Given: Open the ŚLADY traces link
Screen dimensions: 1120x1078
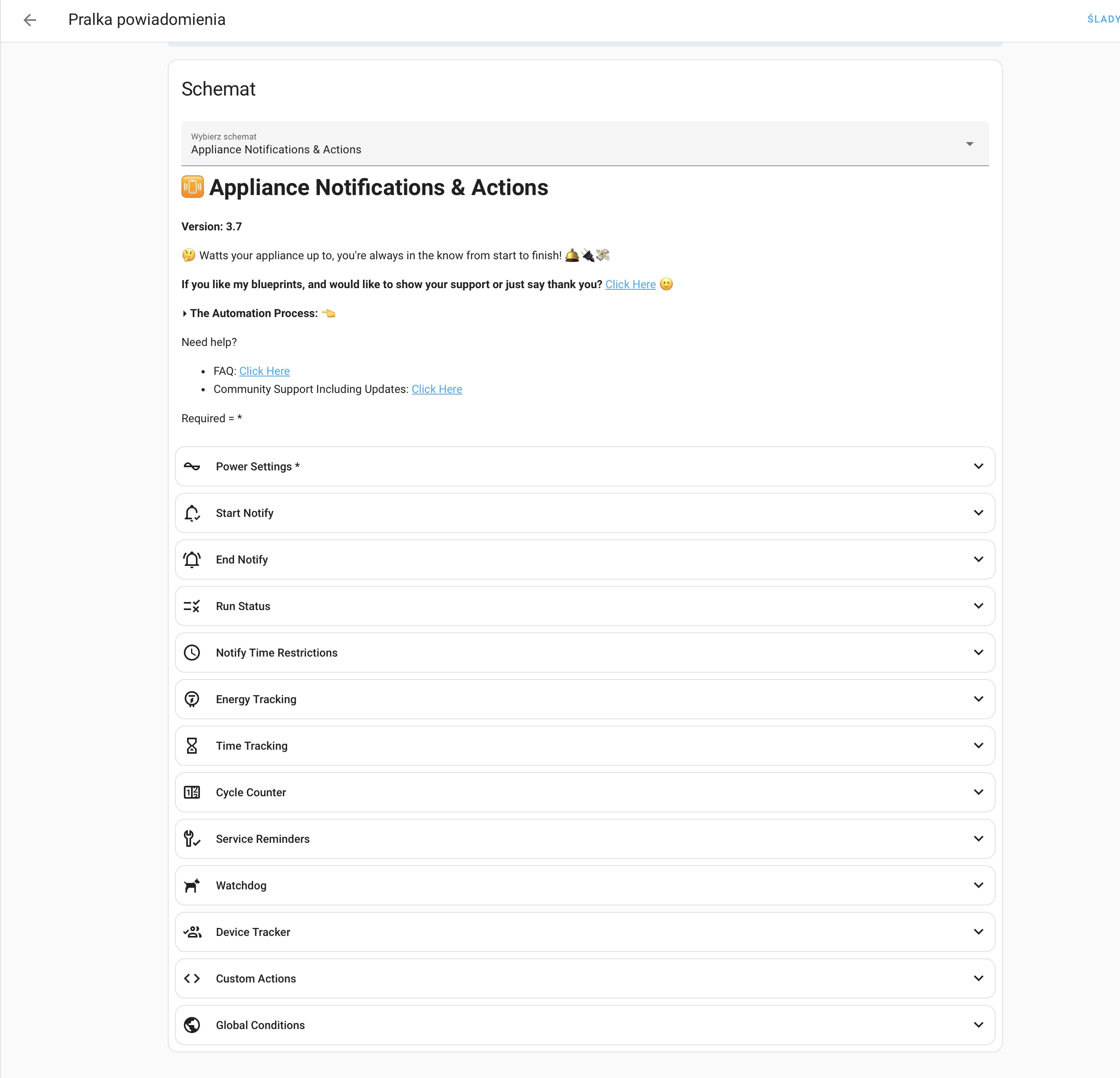Looking at the screenshot, I should (1104, 19).
